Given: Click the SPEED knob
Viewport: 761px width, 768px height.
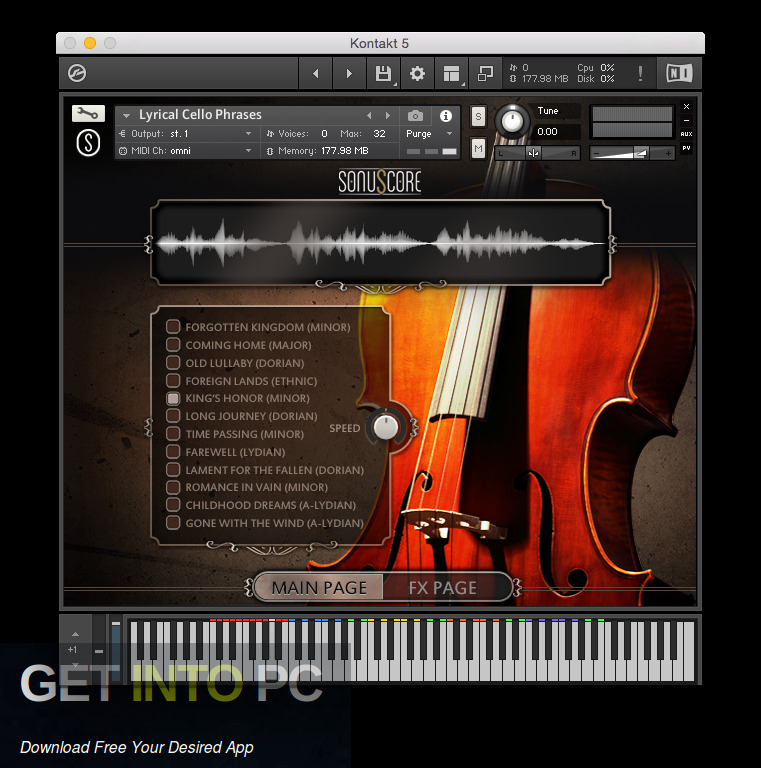Looking at the screenshot, I should (x=386, y=427).
